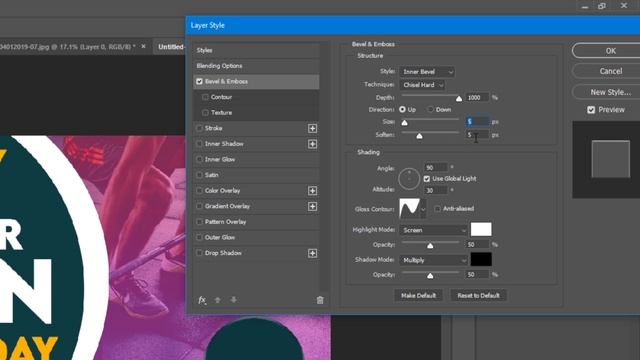640x360 pixels.
Task: Enable the Contour checkbox
Action: (x=205, y=97)
